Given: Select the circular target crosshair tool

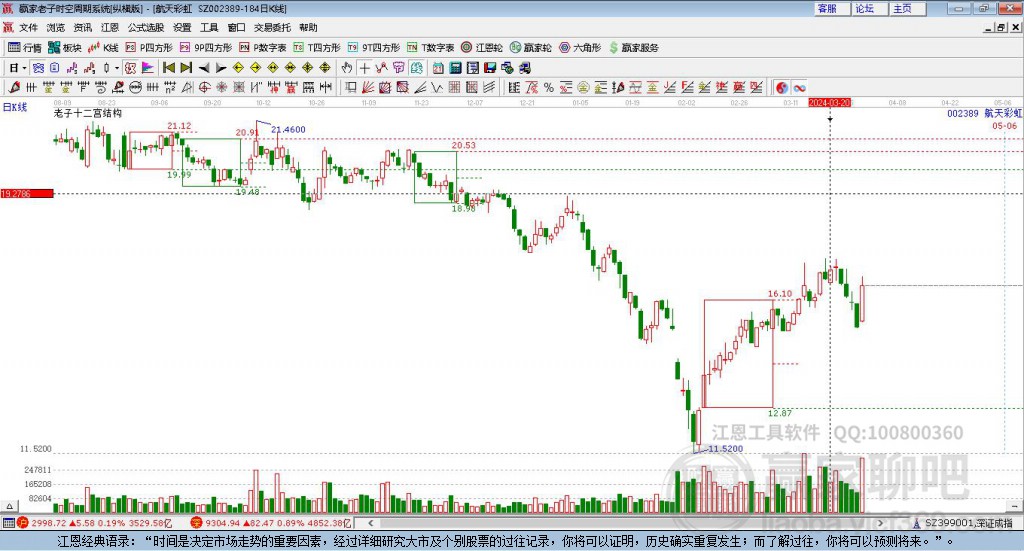Looking at the screenshot, I should pos(204,87).
